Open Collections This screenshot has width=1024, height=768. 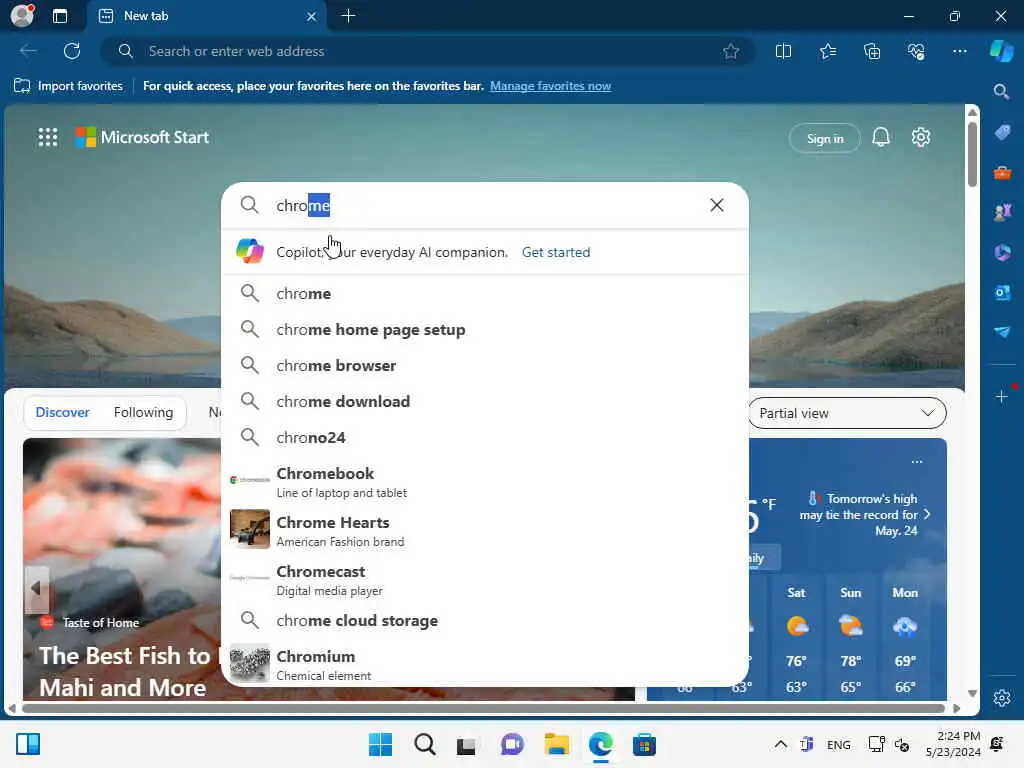pyautogui.click(x=872, y=51)
